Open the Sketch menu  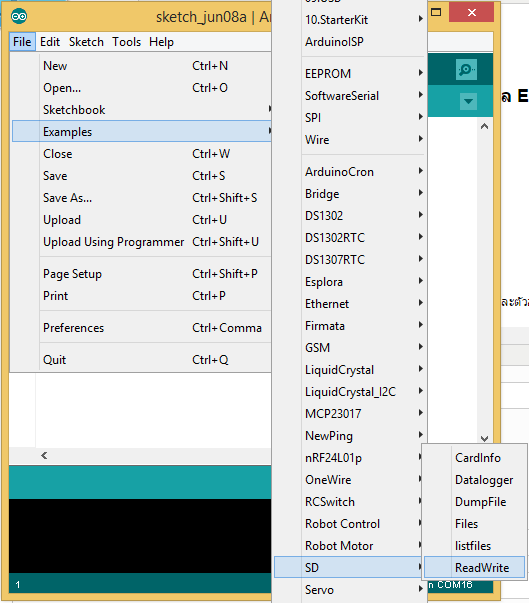[87, 42]
